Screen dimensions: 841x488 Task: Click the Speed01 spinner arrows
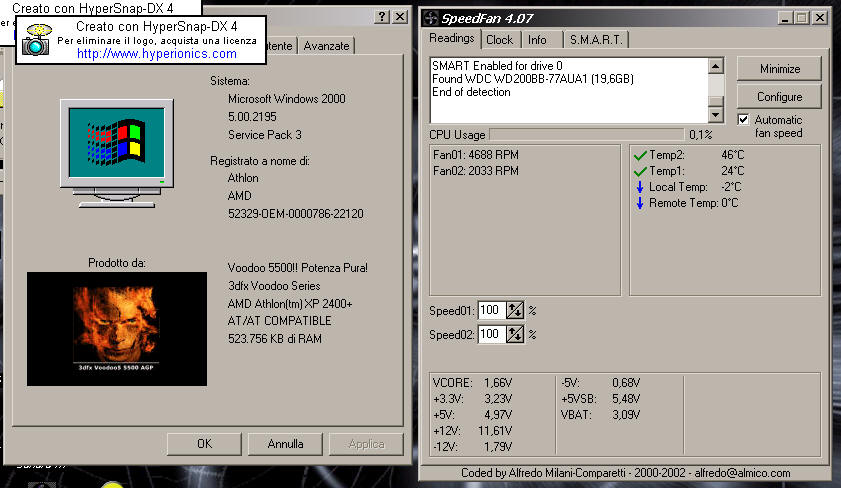click(x=514, y=310)
